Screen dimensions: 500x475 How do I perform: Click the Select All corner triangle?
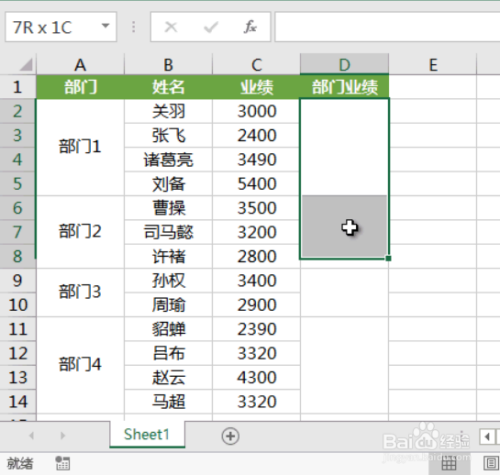[26, 64]
